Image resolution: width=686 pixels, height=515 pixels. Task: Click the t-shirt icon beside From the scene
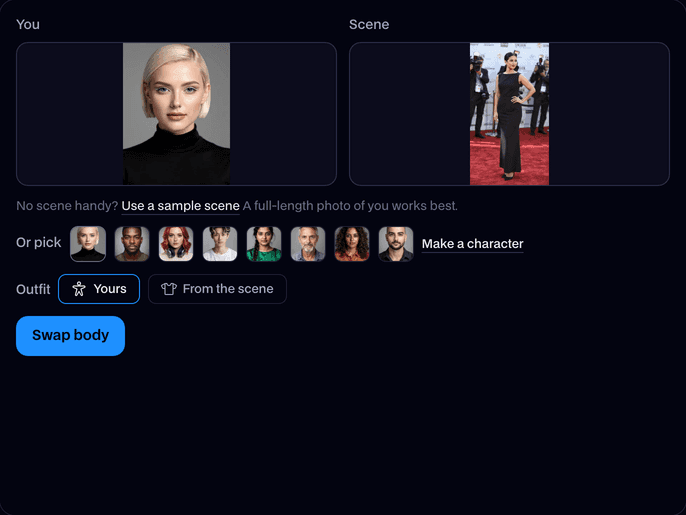pyautogui.click(x=169, y=289)
